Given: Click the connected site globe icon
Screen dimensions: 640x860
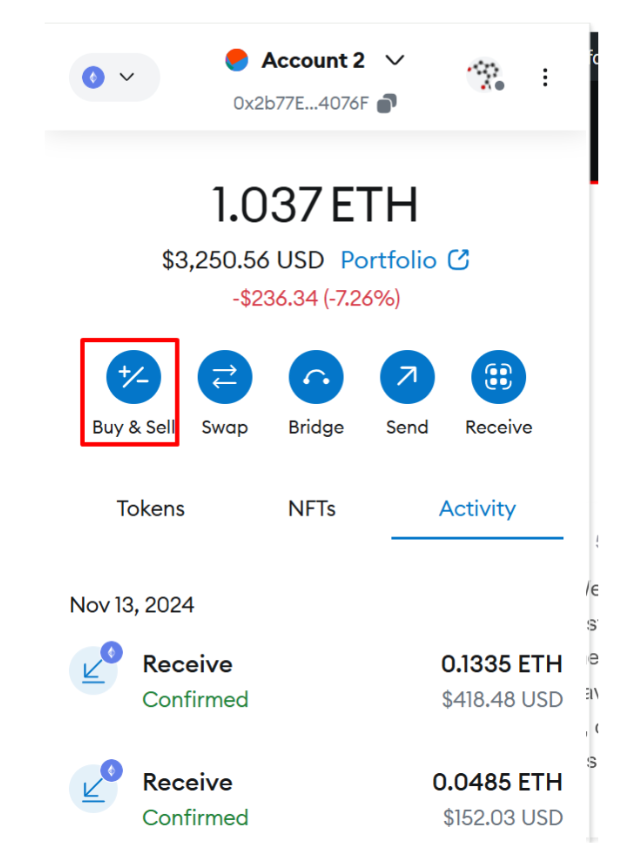Looking at the screenshot, I should coord(485,76).
